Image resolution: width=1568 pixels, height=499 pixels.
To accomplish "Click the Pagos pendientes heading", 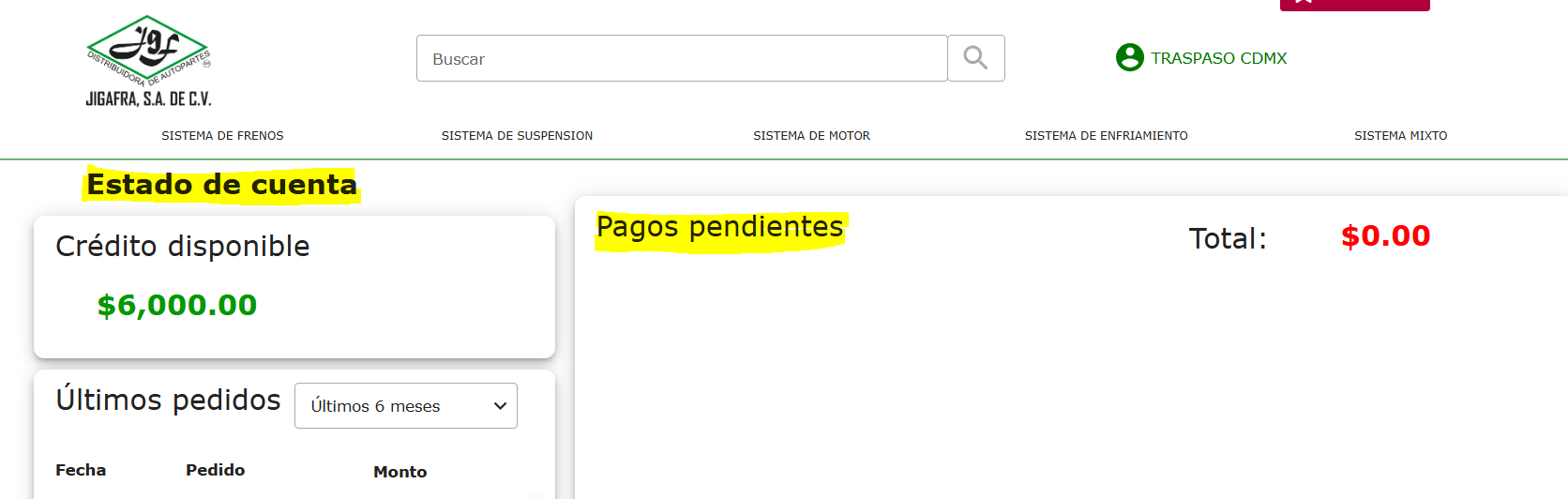I will [x=719, y=227].
